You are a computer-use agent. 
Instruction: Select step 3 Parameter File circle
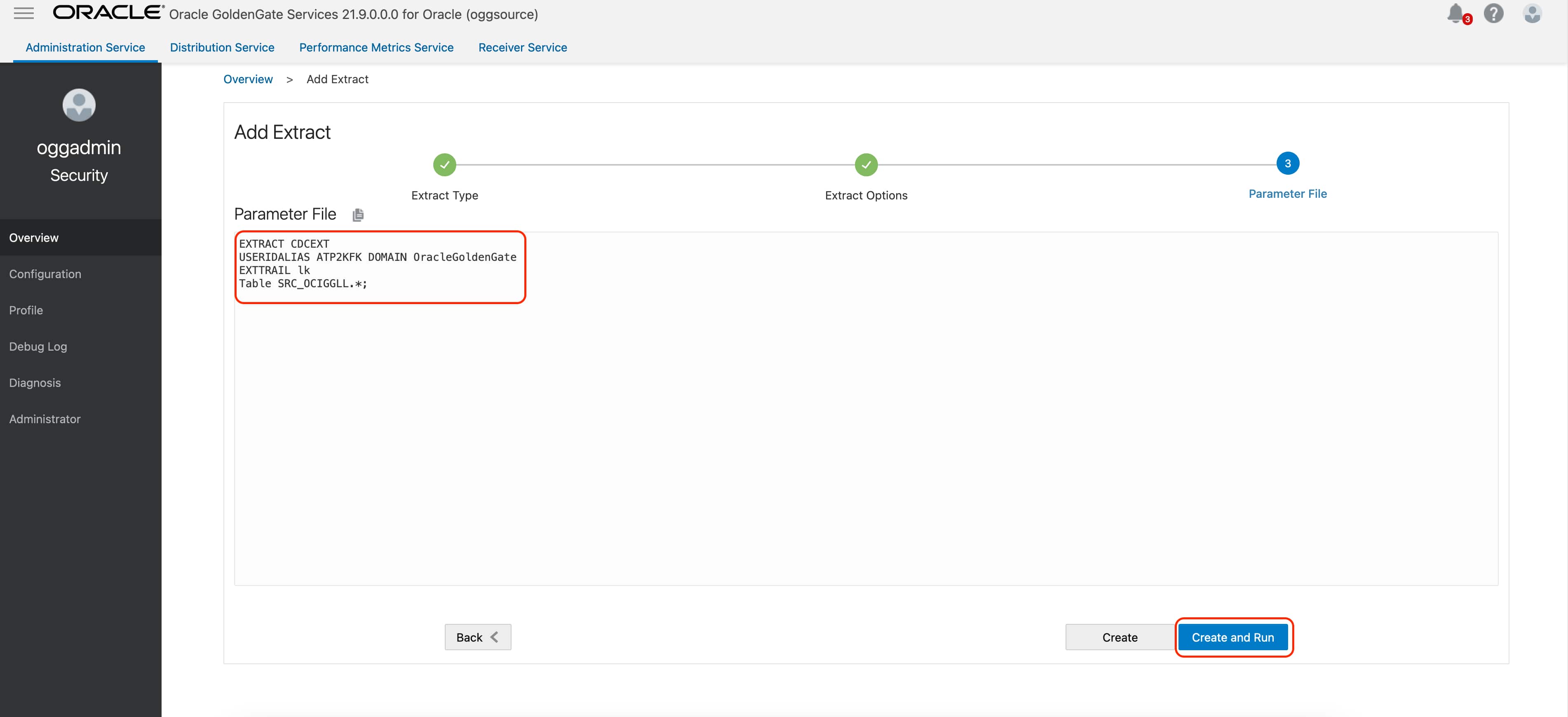pos(1287,163)
